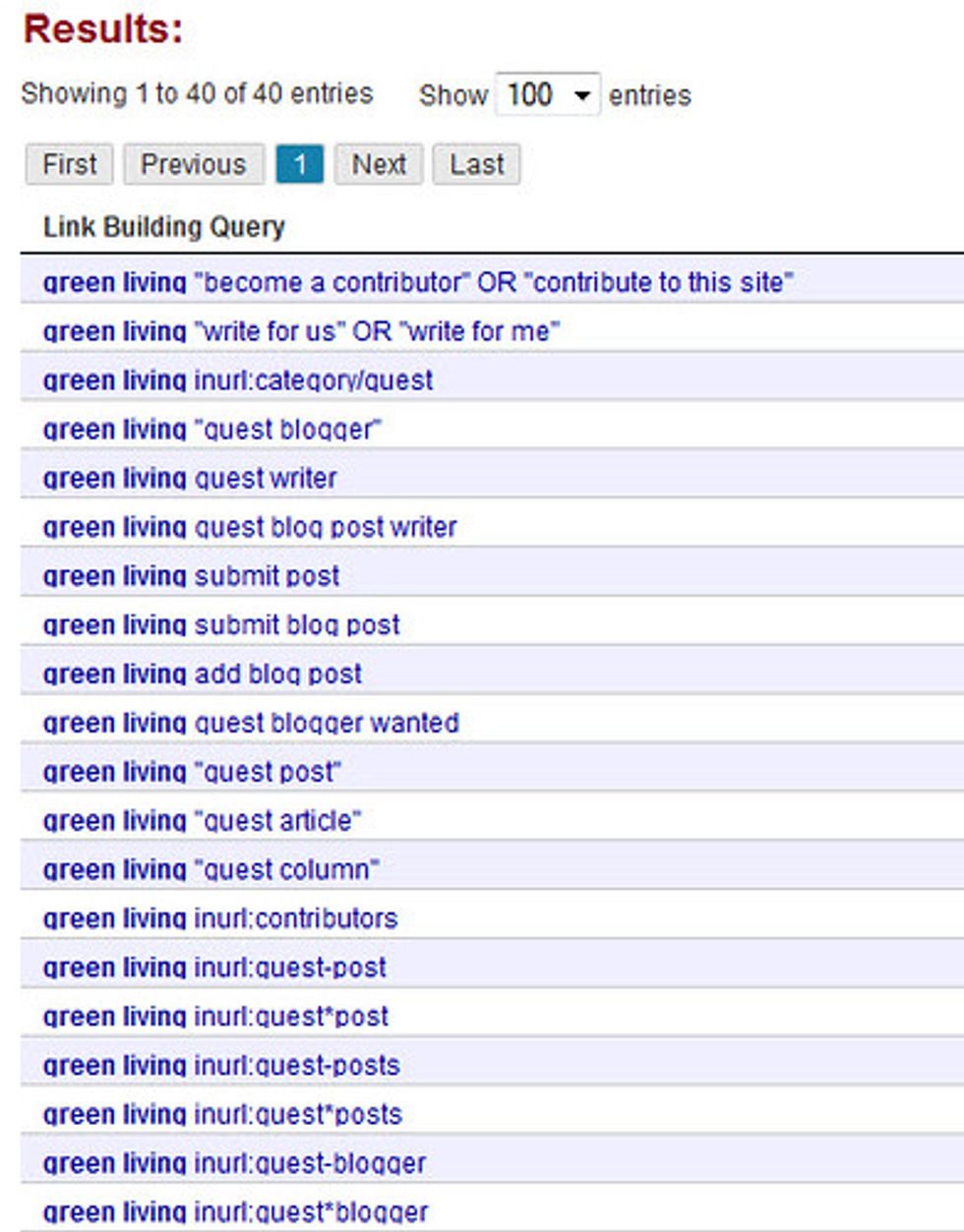Click the Next pagination button
964x1232 pixels.
click(379, 164)
